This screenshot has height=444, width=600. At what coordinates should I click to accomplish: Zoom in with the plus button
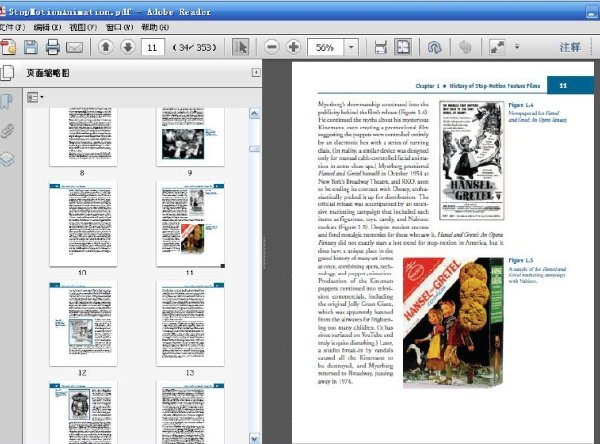(293, 47)
